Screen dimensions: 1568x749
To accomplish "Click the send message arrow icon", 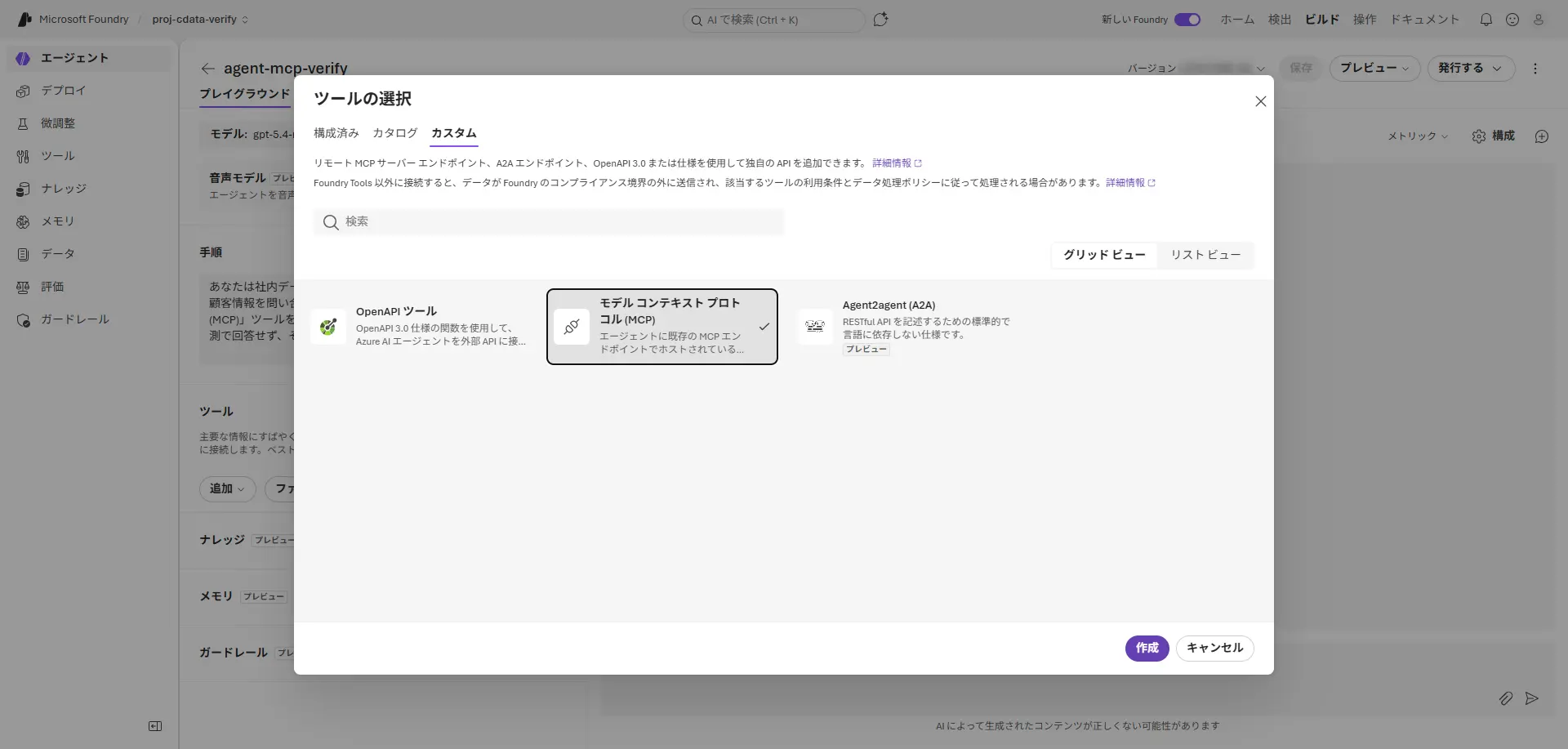I will [1532, 698].
